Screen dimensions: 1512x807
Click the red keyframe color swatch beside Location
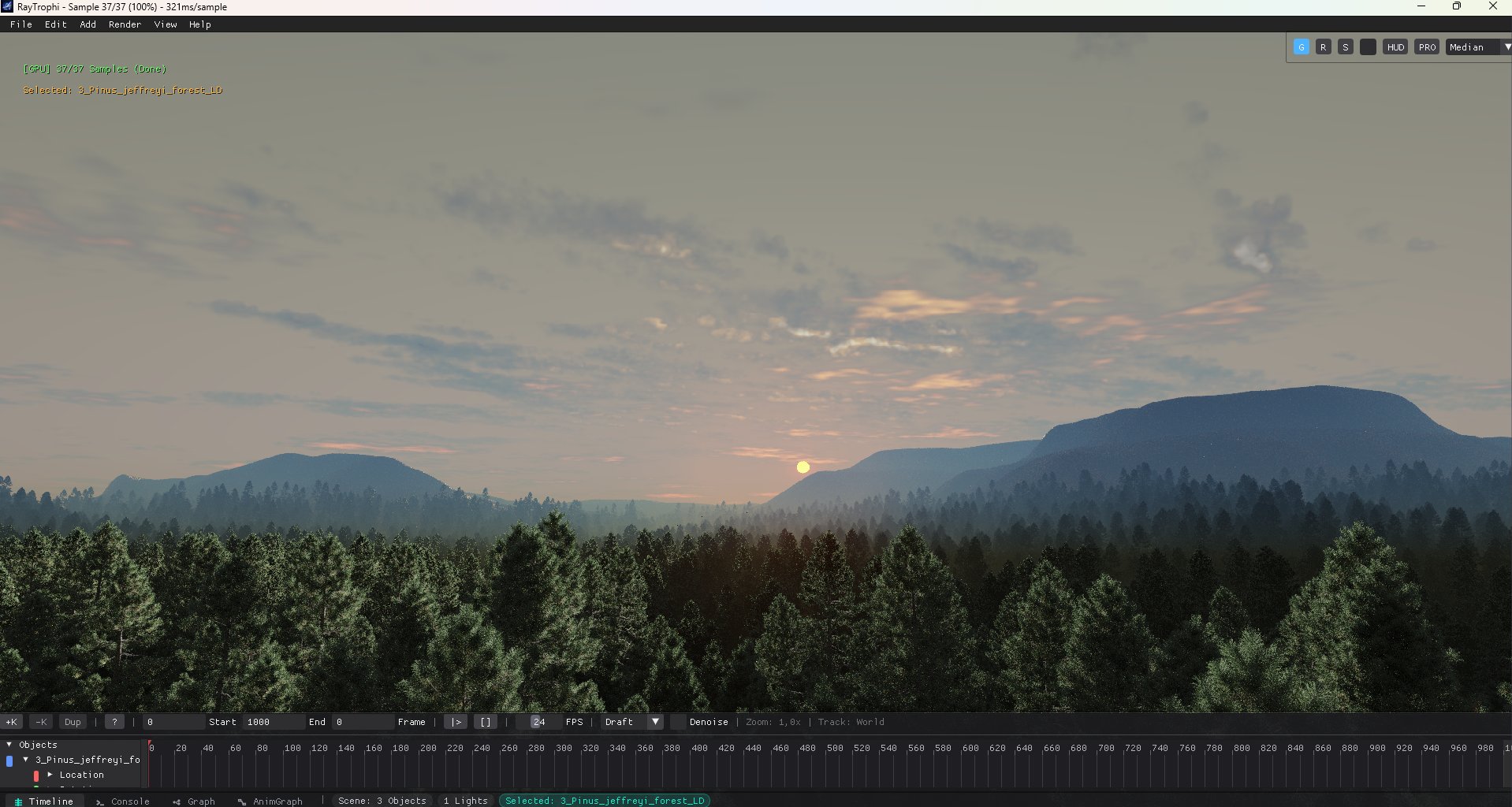pos(36,775)
